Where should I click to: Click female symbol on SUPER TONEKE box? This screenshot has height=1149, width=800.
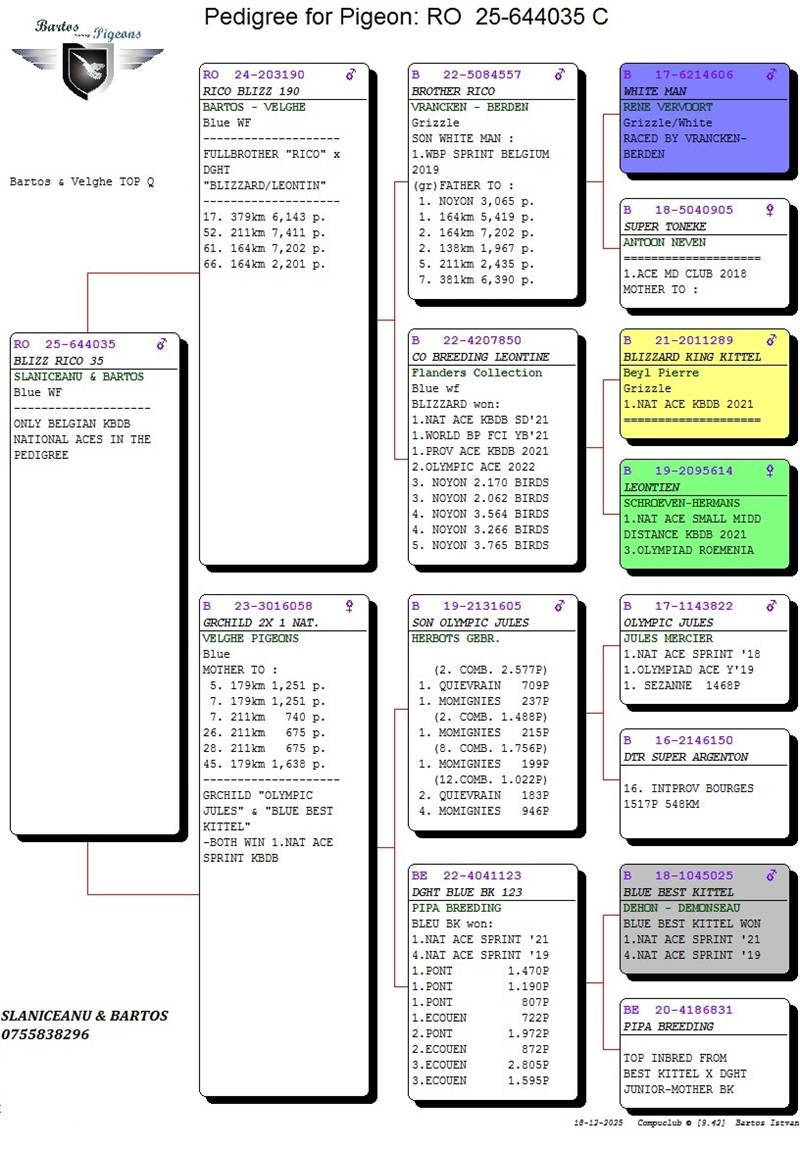769,210
